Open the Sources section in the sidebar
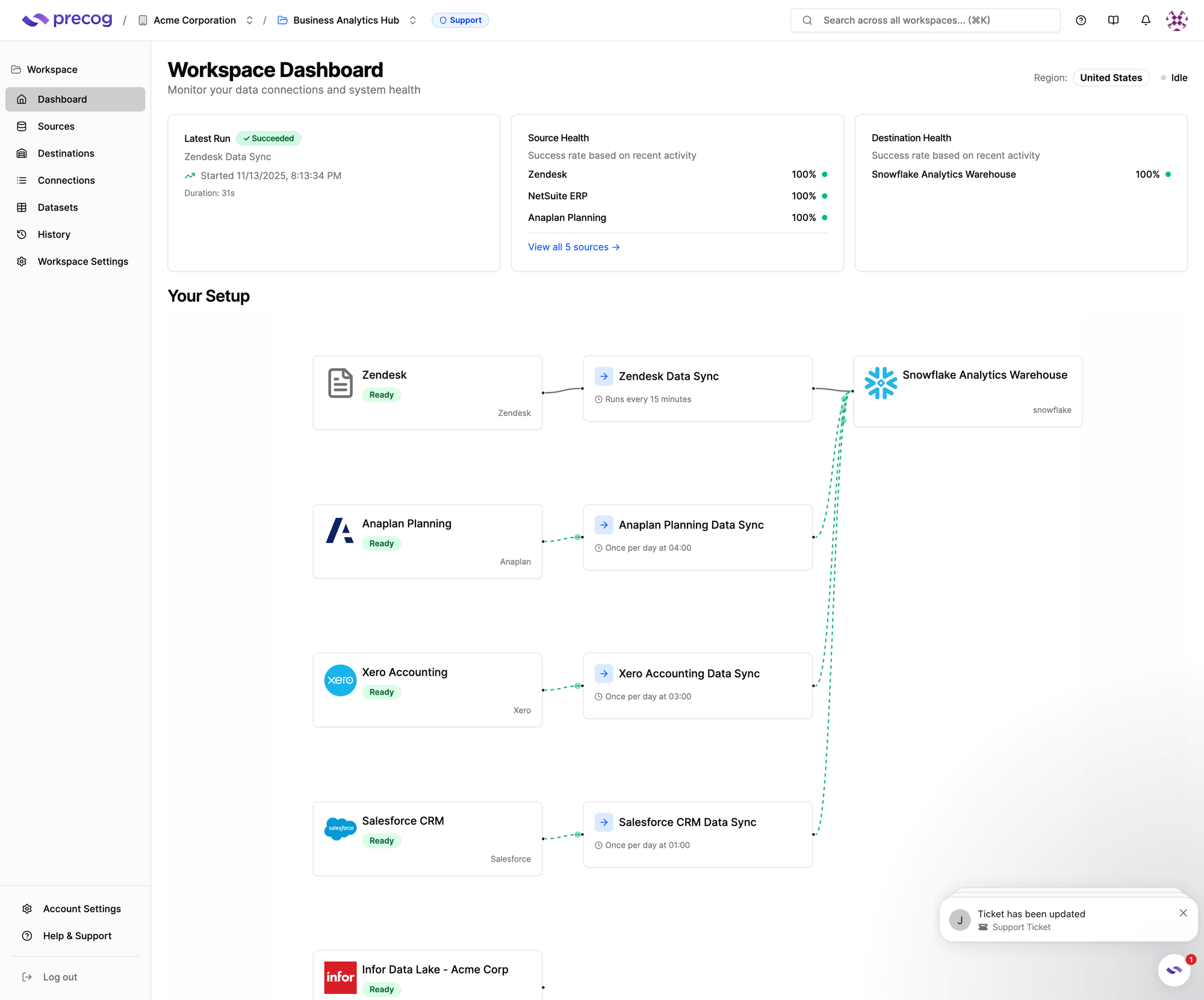Image resolution: width=1204 pixels, height=1000 pixels. tap(56, 126)
